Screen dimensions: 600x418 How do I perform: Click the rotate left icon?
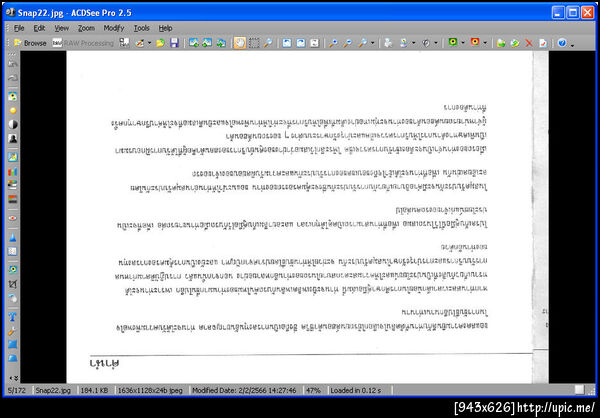(x=287, y=43)
